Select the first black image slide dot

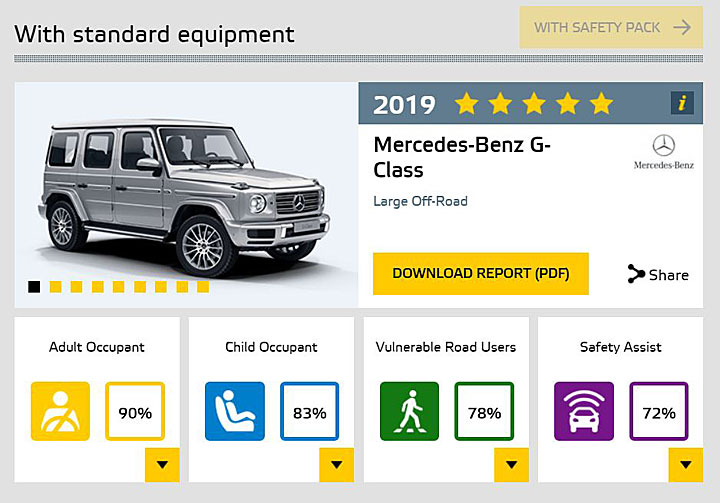pos(34,287)
